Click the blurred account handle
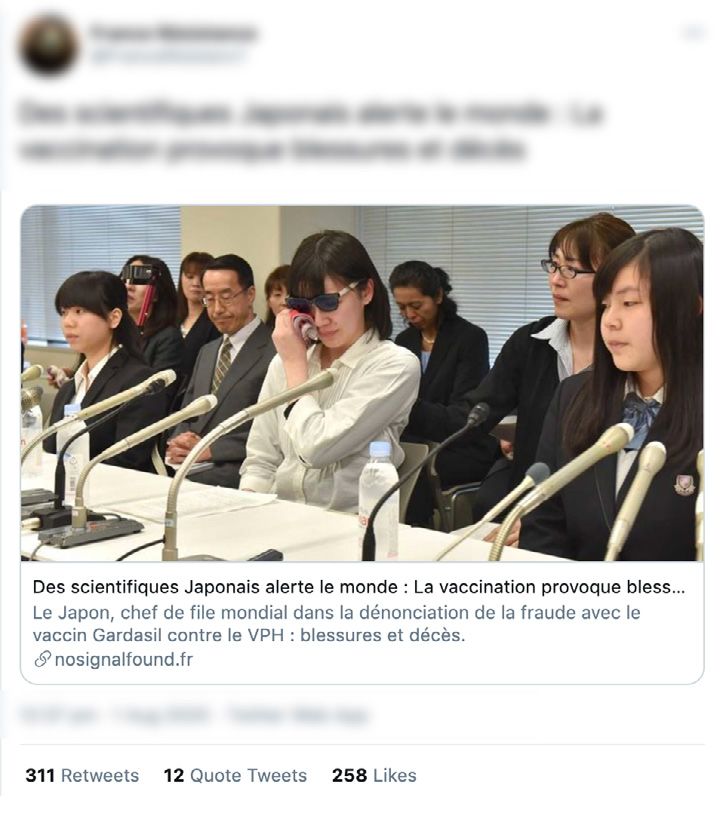The height and width of the screenshot is (813, 726). tap(167, 55)
